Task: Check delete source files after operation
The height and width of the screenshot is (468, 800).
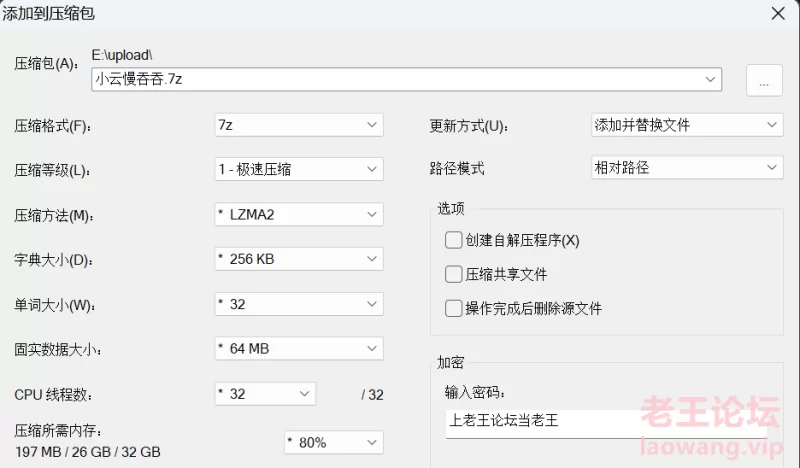Action: click(x=453, y=308)
